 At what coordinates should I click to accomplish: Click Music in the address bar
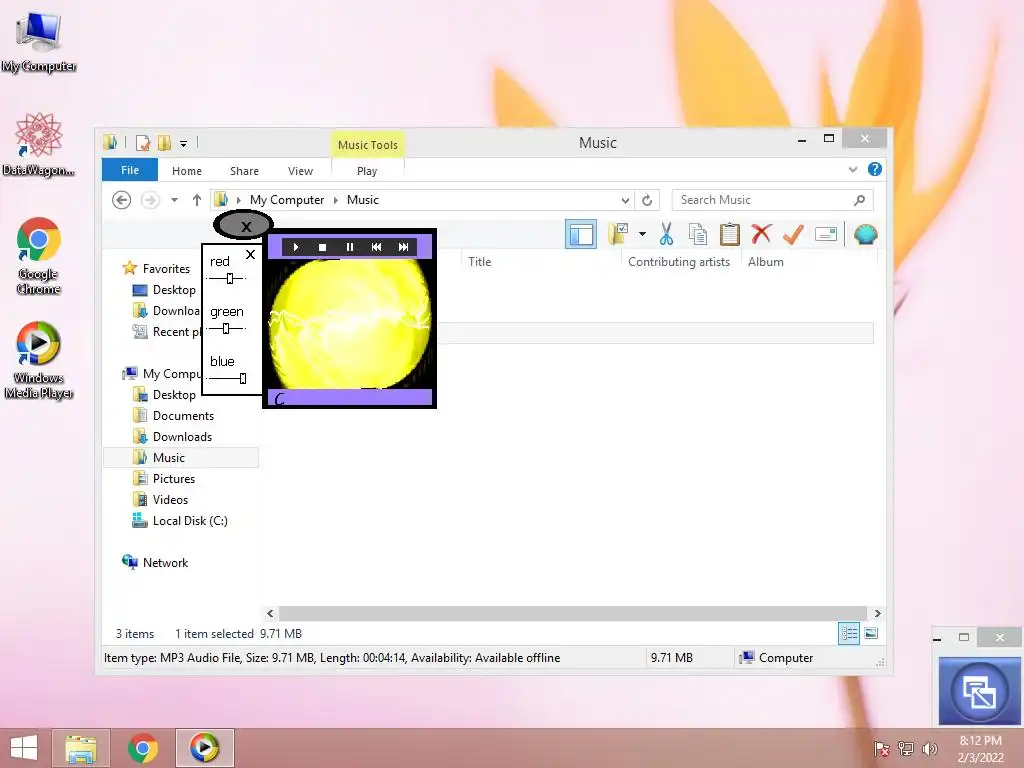point(362,200)
